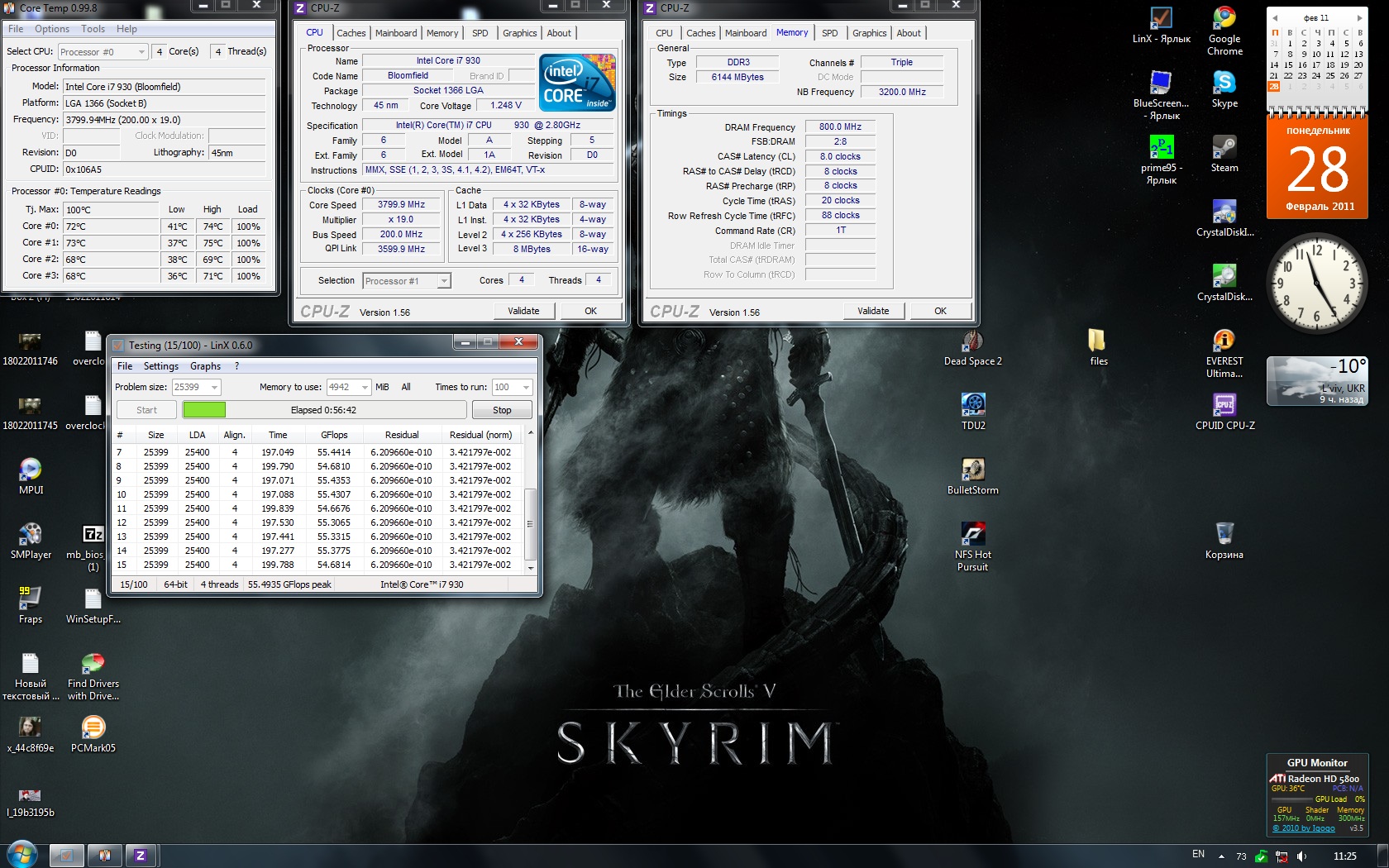Screen dimensions: 1389x868
Task: Click next month arrow in calendar gadget
Action: pos(1358,17)
